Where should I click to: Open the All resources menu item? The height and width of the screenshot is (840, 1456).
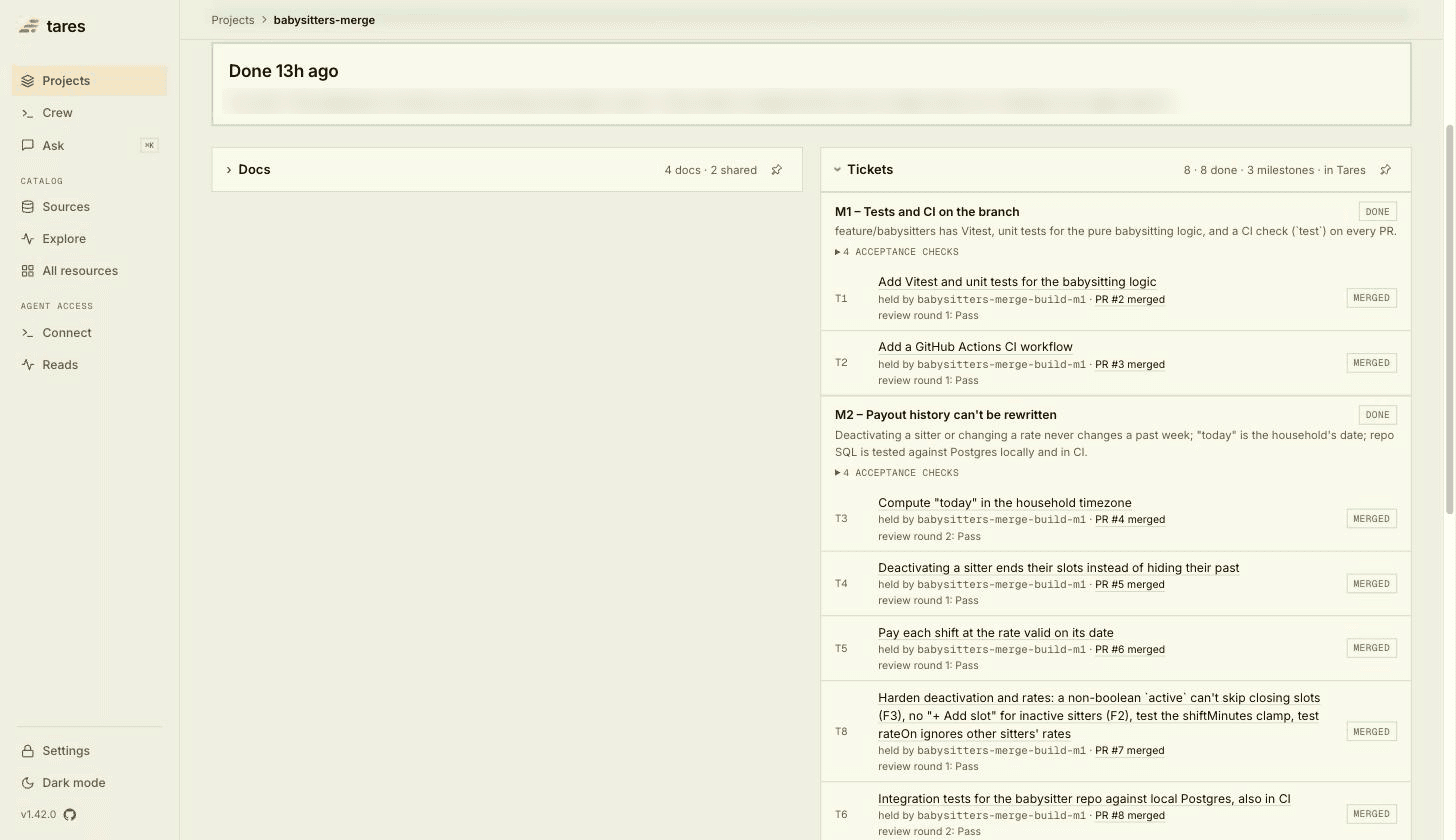pyautogui.click(x=89, y=271)
